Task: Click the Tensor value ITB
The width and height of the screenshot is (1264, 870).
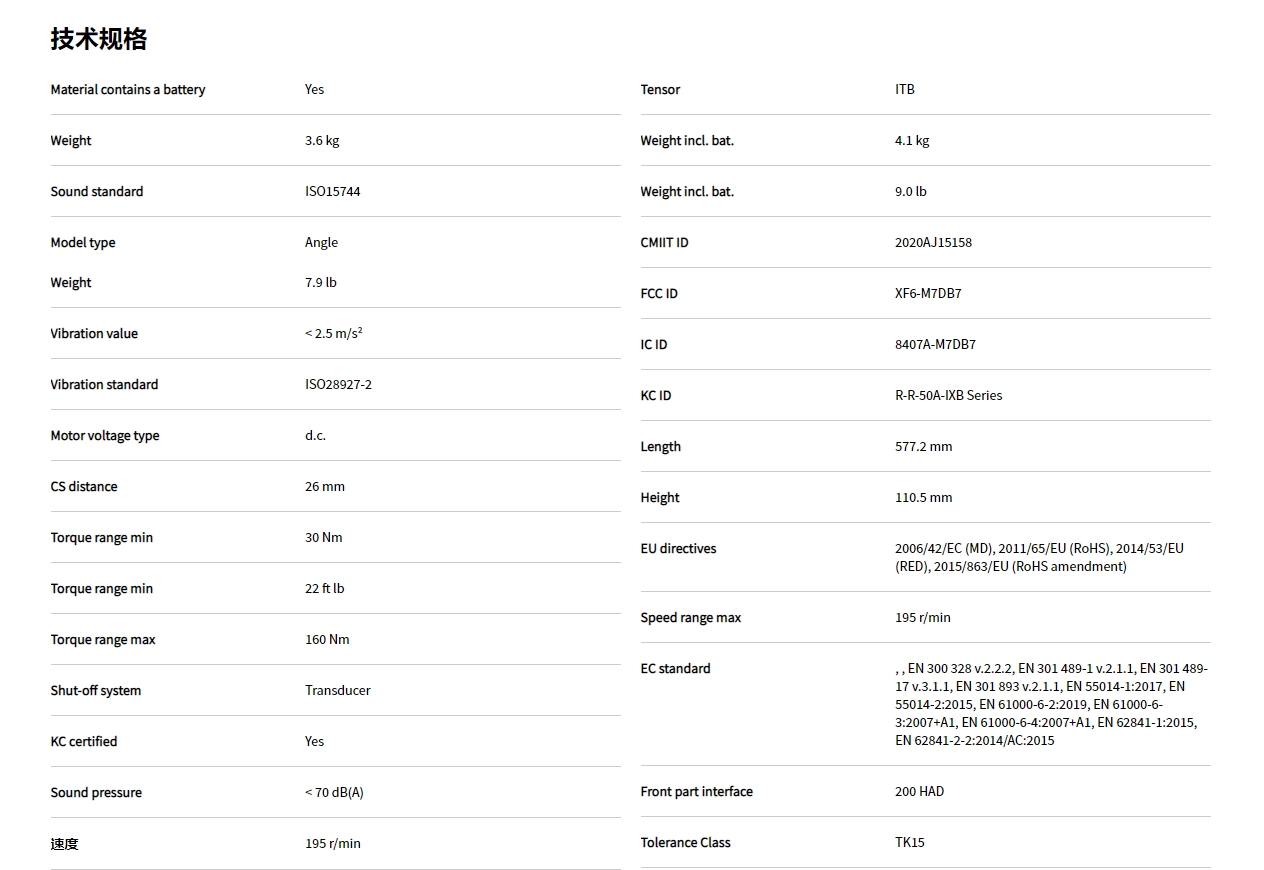Action: pos(905,90)
